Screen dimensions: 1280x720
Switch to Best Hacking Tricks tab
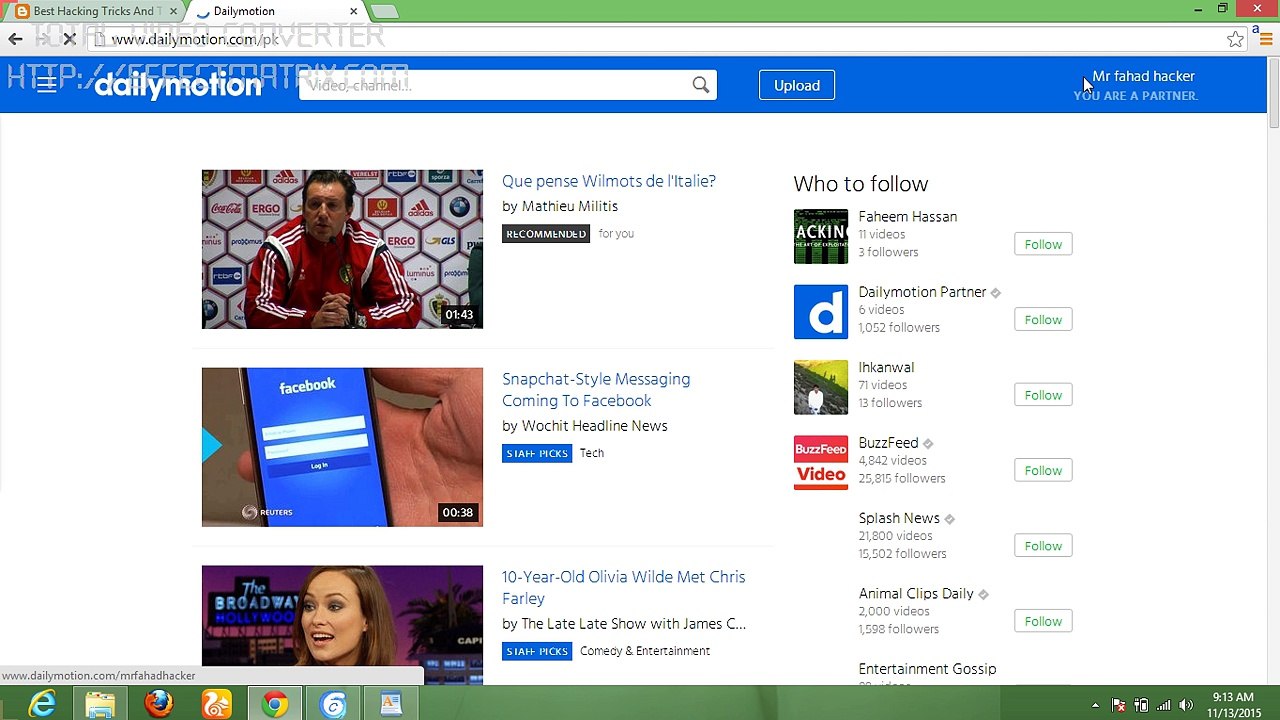click(93, 11)
